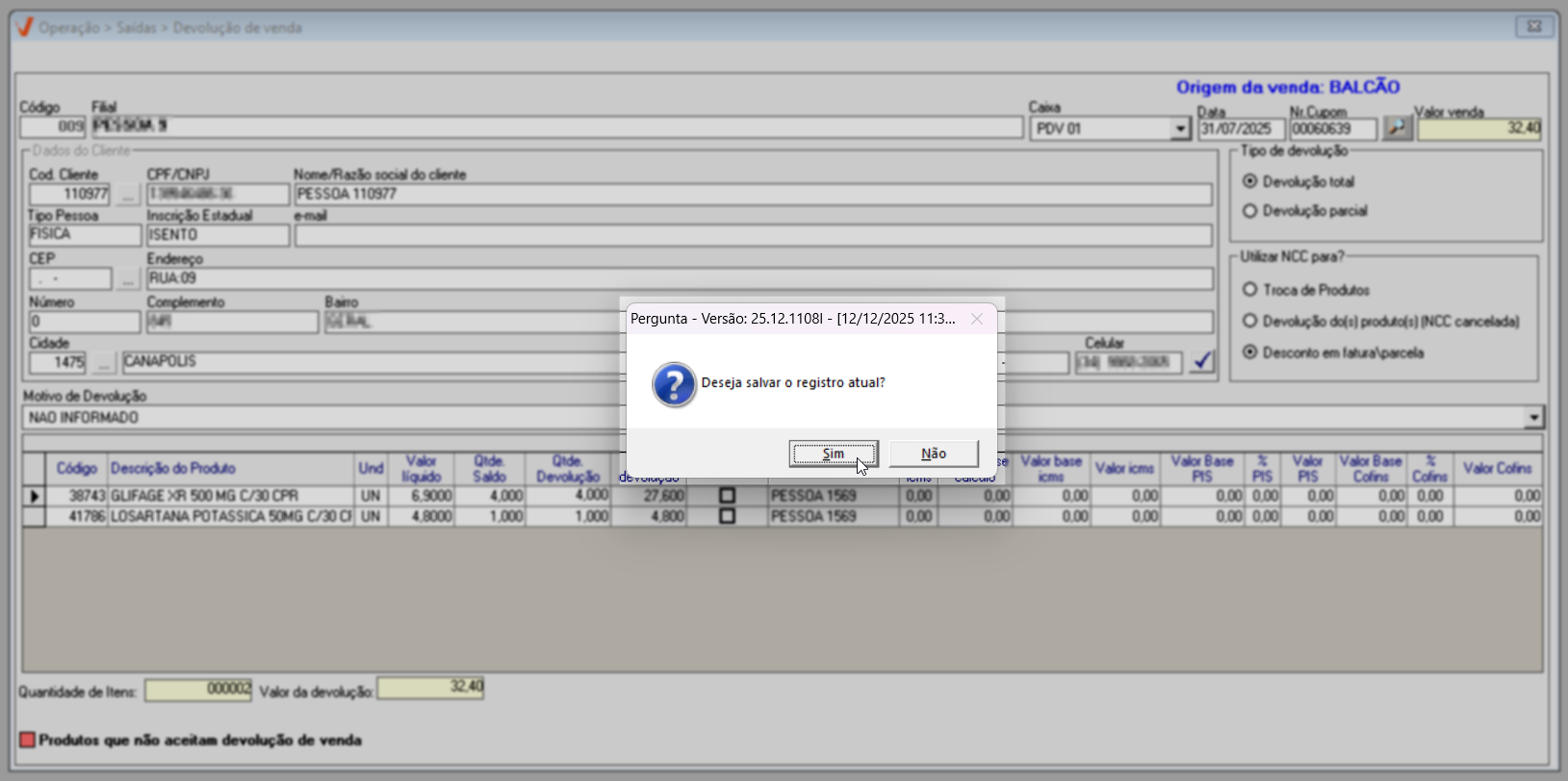Screen dimensions: 1568x781
Task: Click the Valor Base PIS column header
Action: (x=1202, y=469)
